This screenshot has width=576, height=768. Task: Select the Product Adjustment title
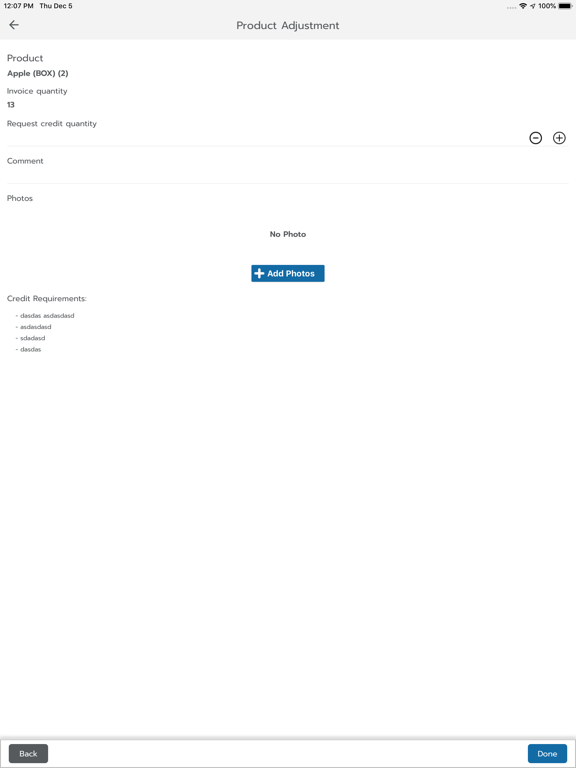pyautogui.click(x=288, y=25)
